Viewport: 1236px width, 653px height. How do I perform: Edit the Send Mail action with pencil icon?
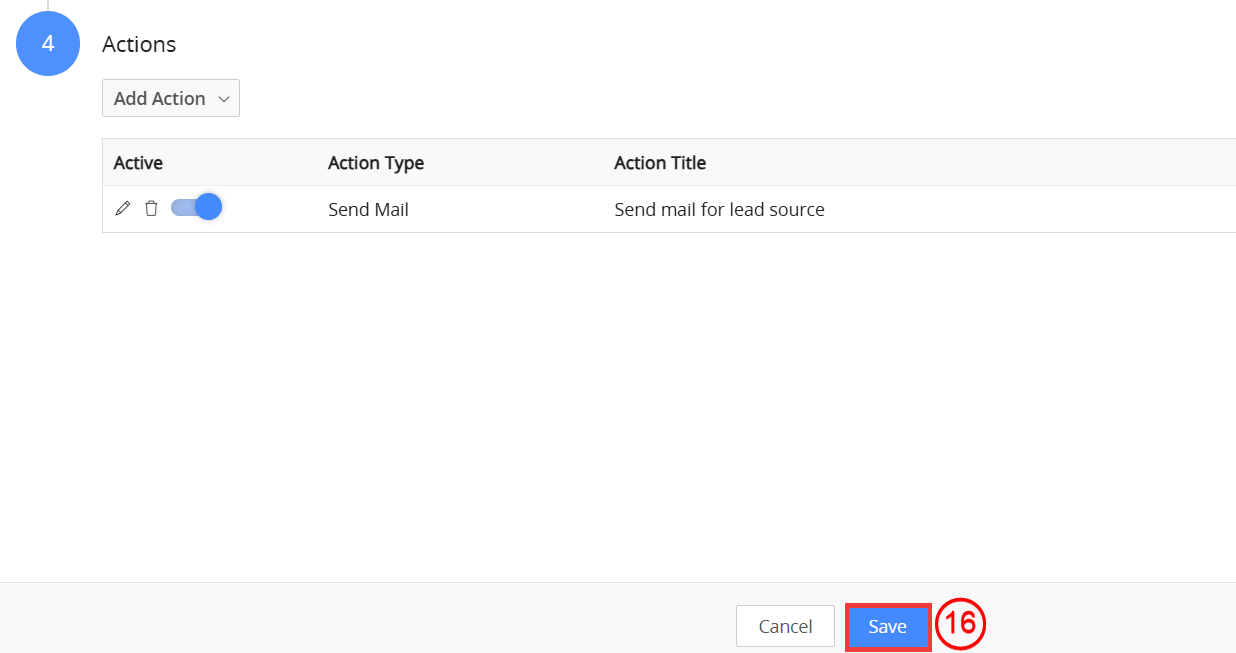(x=123, y=208)
